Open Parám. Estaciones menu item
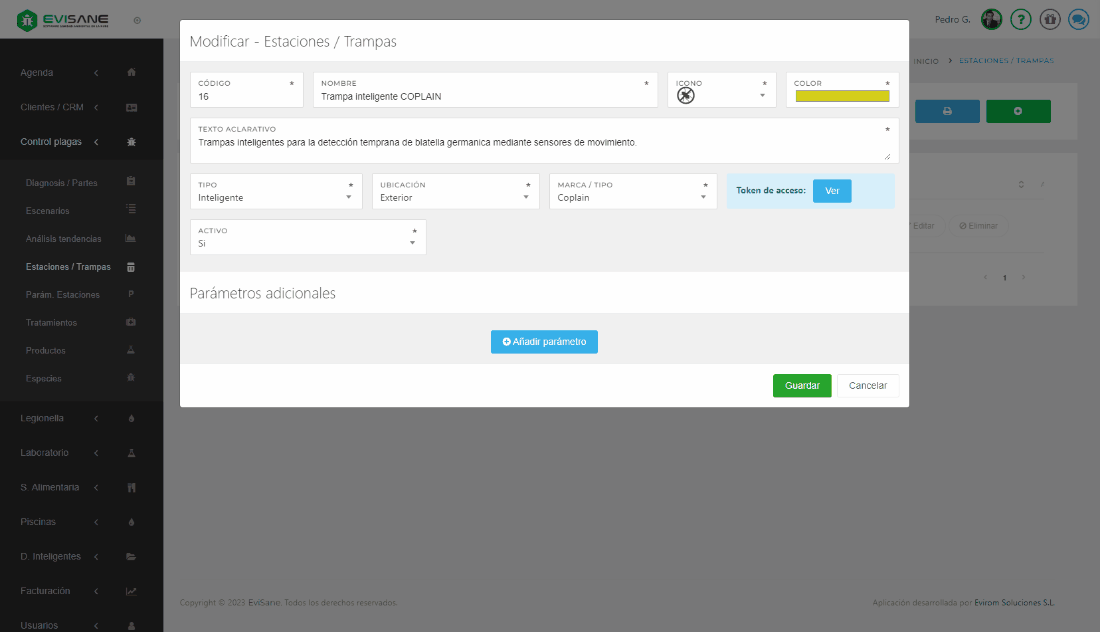Viewport: 1100px width, 632px height. click(63, 295)
